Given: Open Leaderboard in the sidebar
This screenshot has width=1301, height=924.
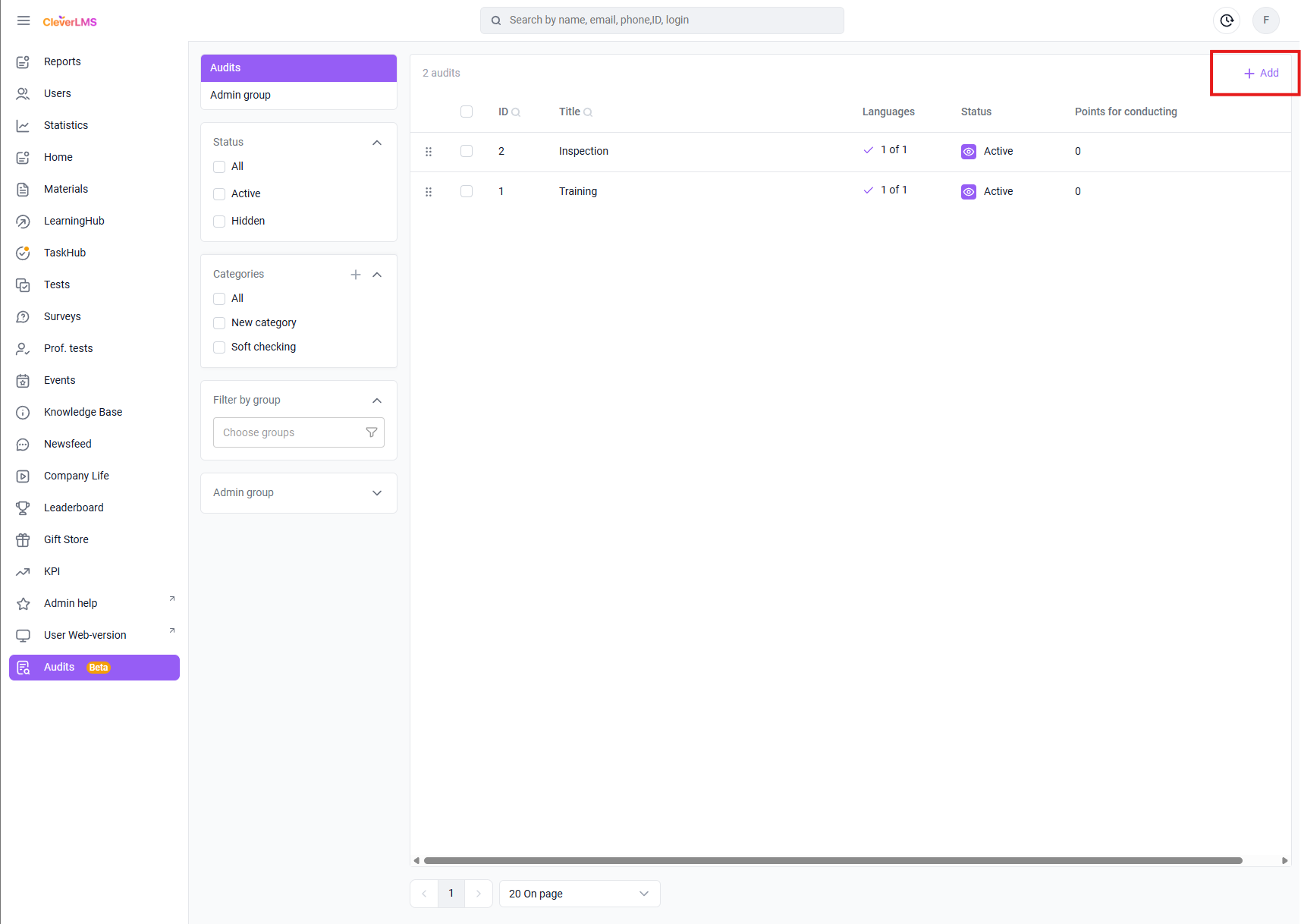Looking at the screenshot, I should (x=74, y=508).
